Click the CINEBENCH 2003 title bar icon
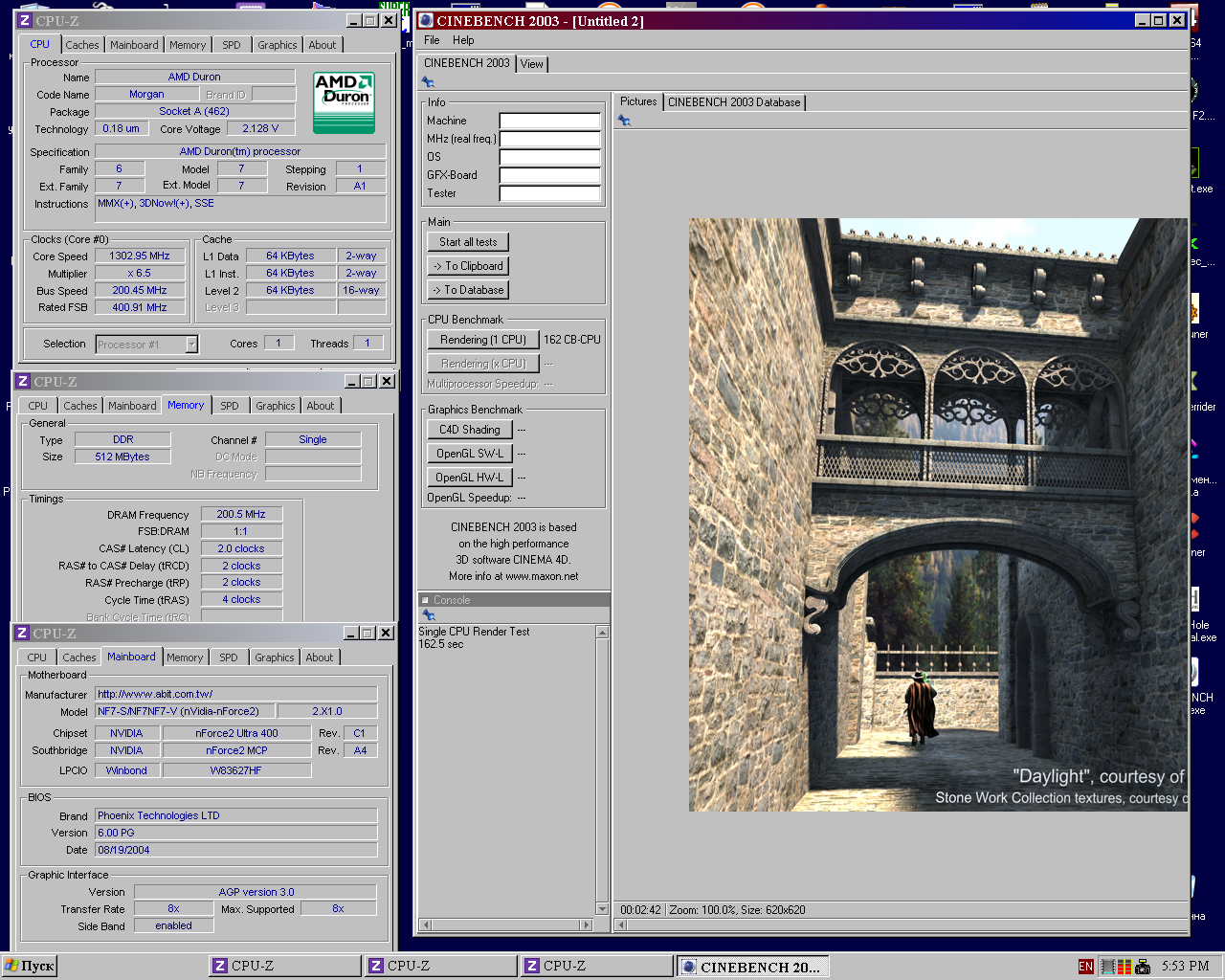This screenshot has width=1225, height=980. 426,20
